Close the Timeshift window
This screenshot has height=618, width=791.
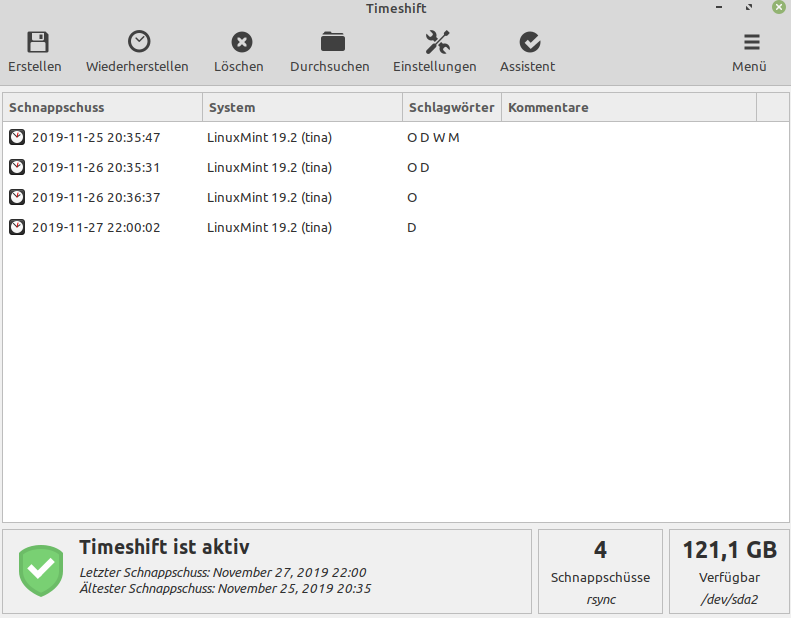tap(779, 7)
